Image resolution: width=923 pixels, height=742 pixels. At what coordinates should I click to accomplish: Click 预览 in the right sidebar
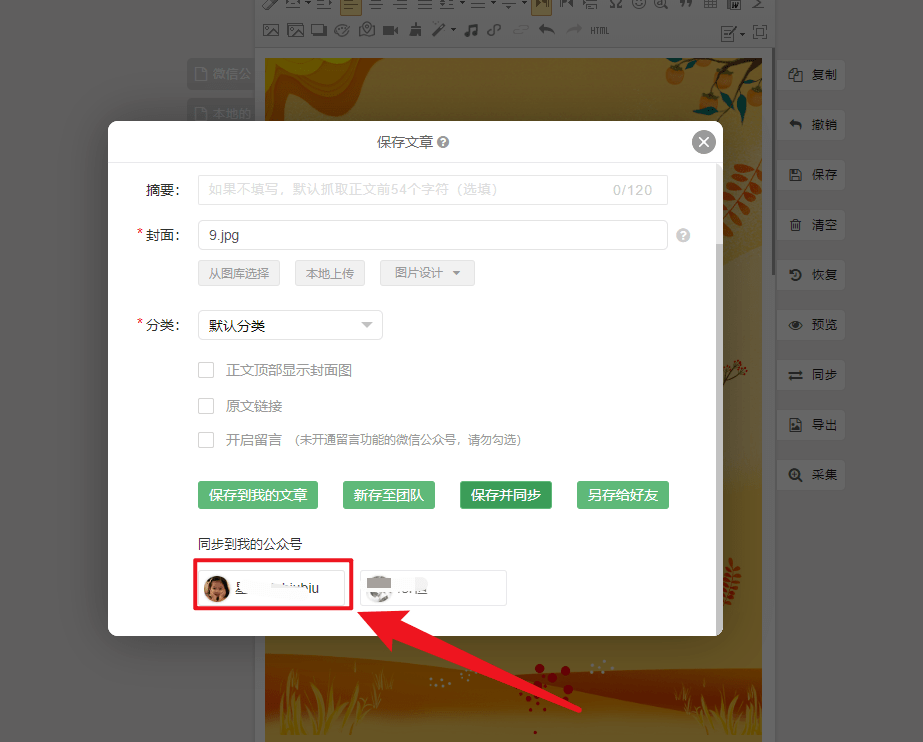[811, 325]
